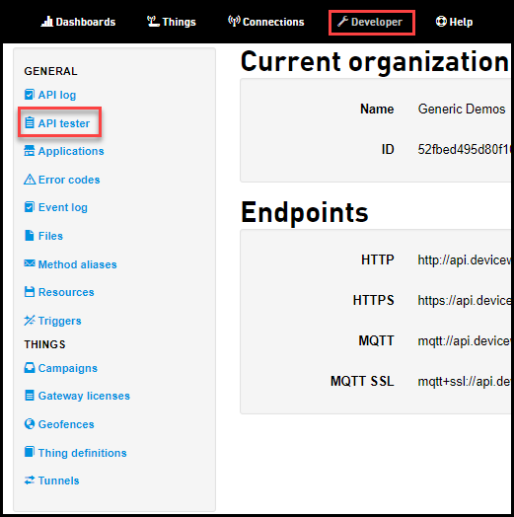The height and width of the screenshot is (517, 514).
Task: Open the Help menu
Action: coord(454,22)
